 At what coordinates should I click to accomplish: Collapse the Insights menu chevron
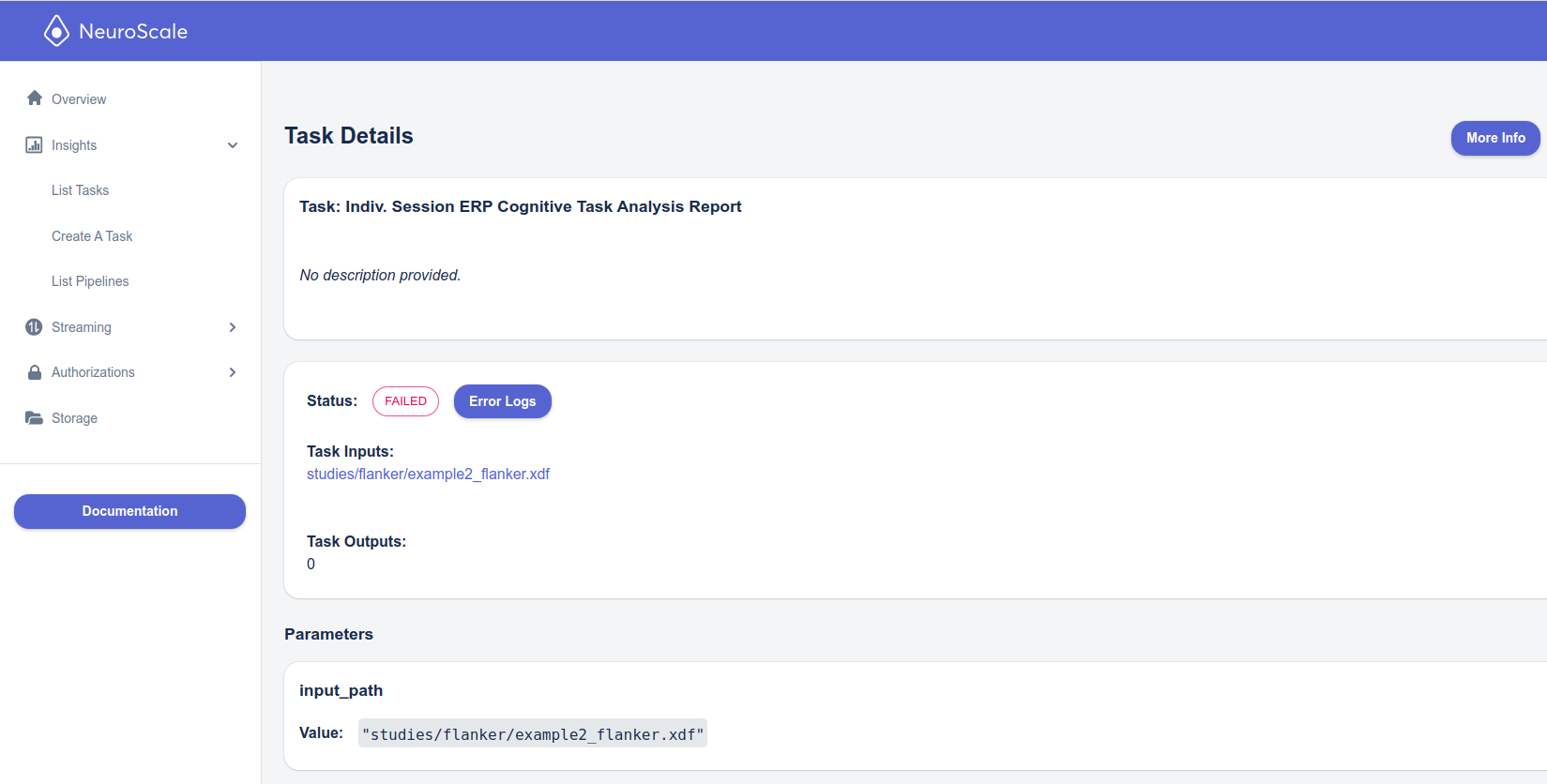233,145
